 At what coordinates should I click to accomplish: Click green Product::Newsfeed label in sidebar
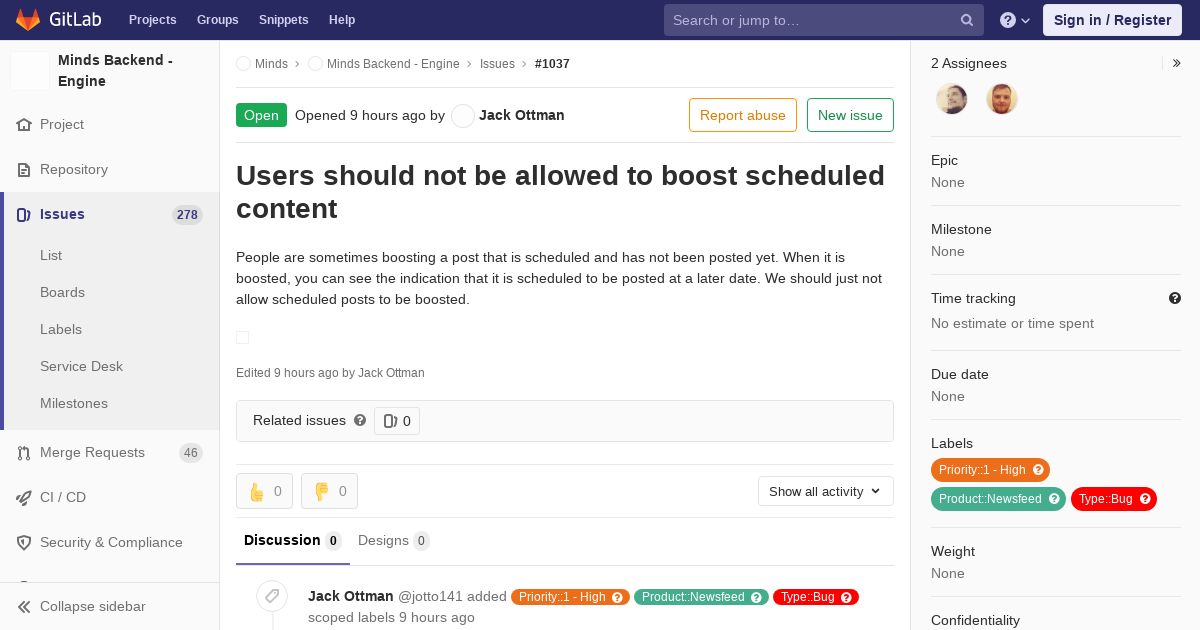[990, 499]
